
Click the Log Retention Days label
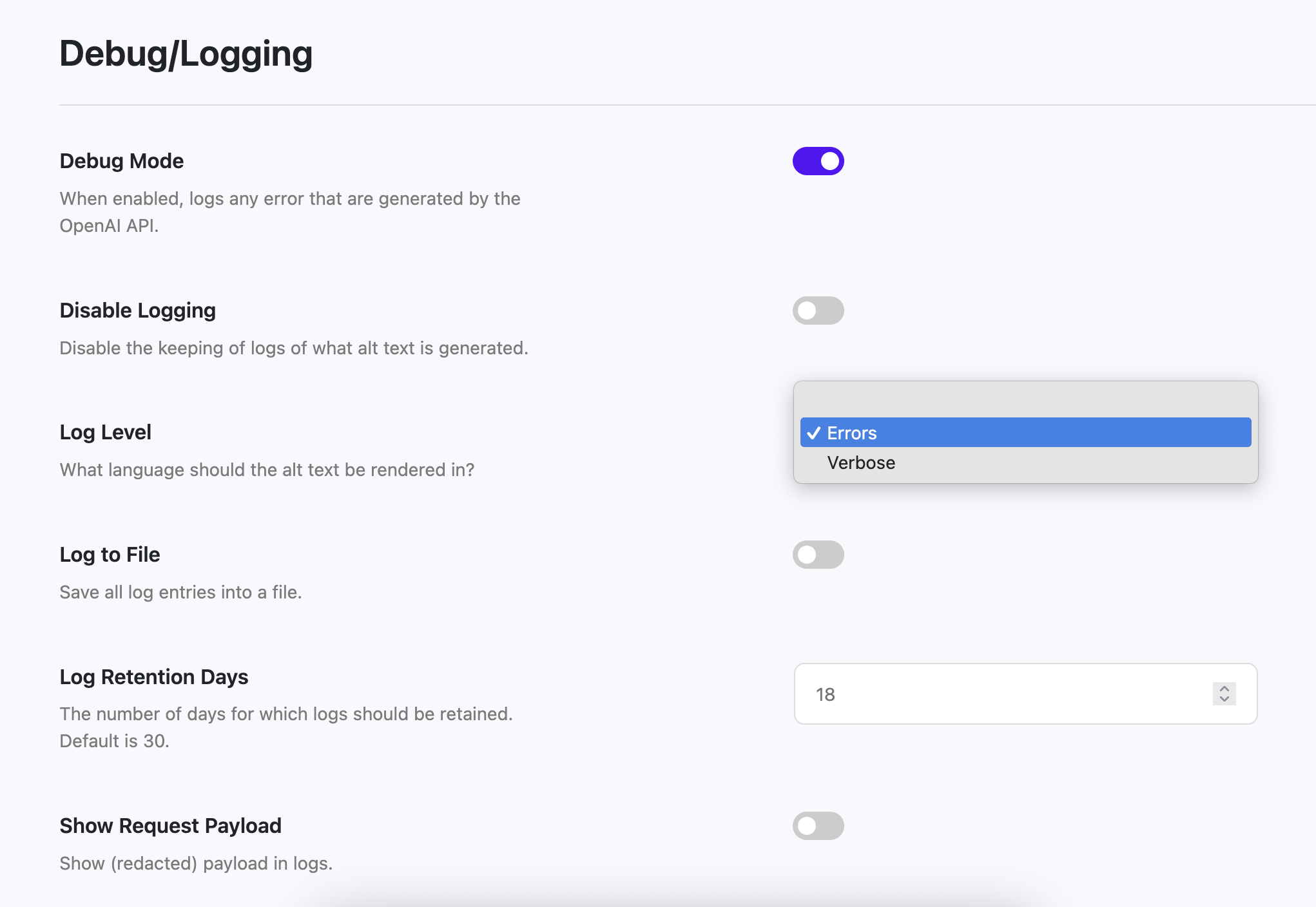click(x=153, y=677)
